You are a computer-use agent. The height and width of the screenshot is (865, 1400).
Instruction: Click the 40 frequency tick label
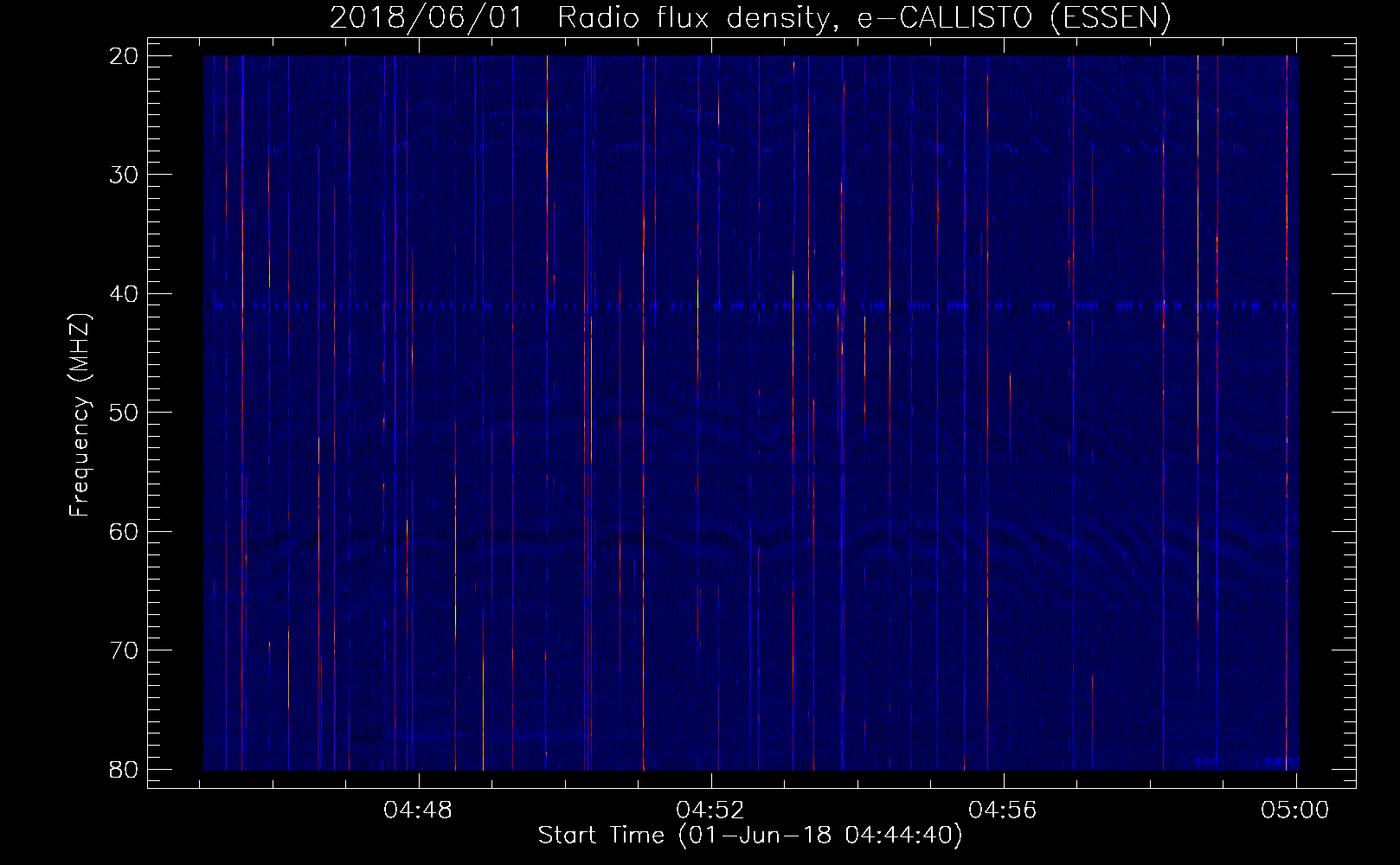(125, 294)
